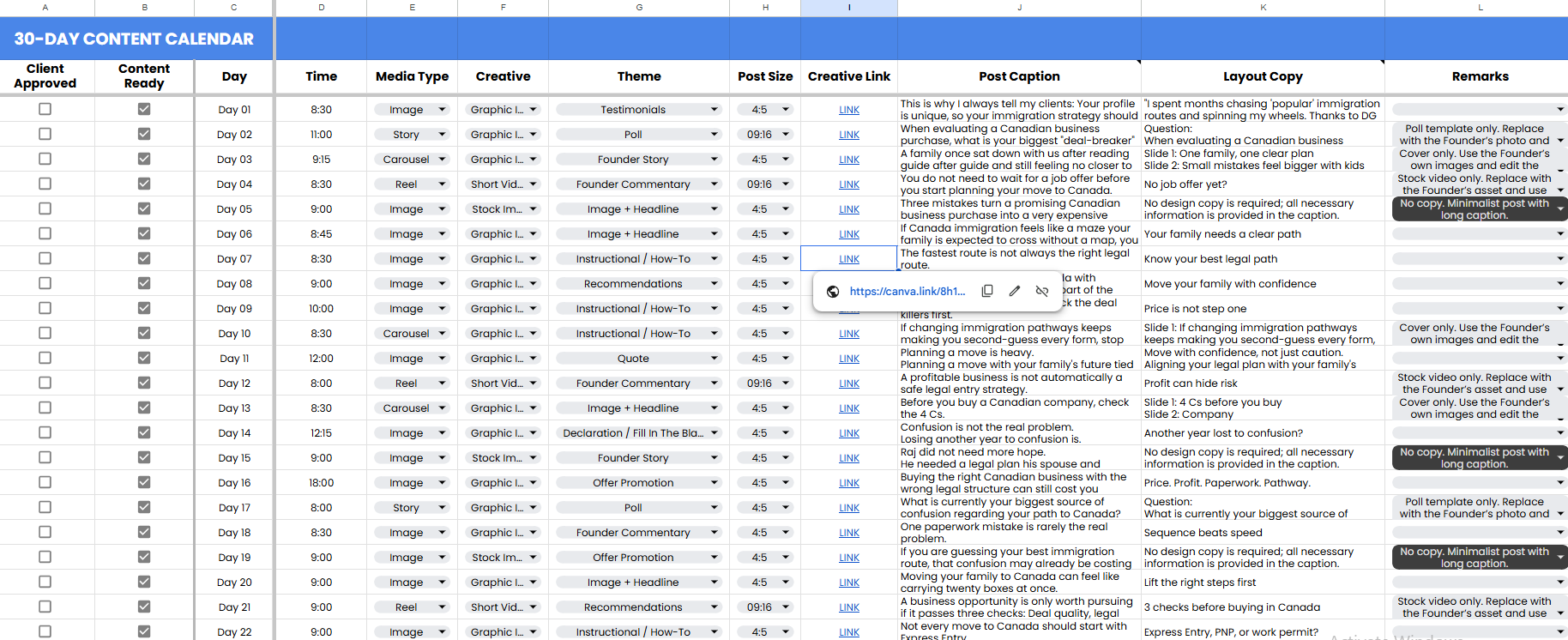This screenshot has height=640, width=1568.
Task: Tick Client Approved checkbox for Day 10
Action: (x=45, y=333)
